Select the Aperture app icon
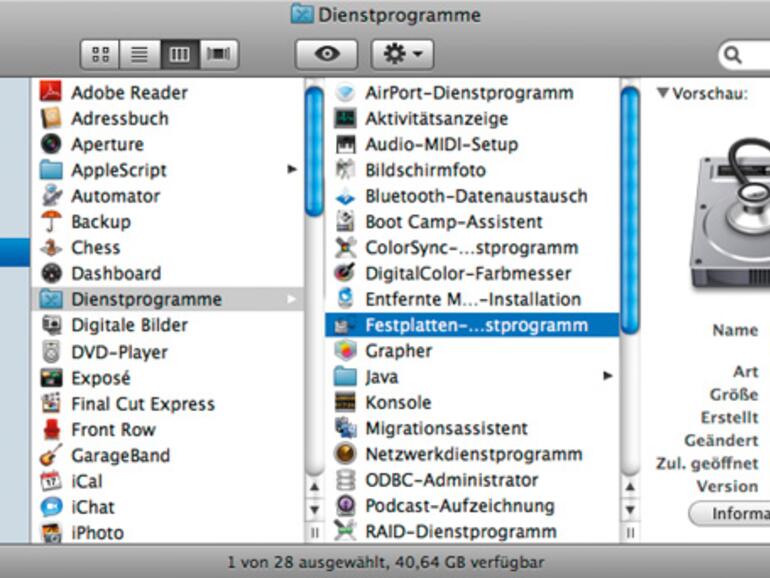The height and width of the screenshot is (578, 770). point(51,144)
